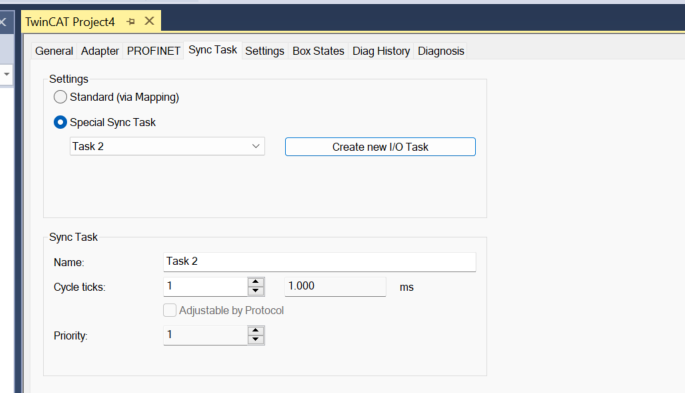Open the General tab
The width and height of the screenshot is (685, 393).
click(x=54, y=51)
